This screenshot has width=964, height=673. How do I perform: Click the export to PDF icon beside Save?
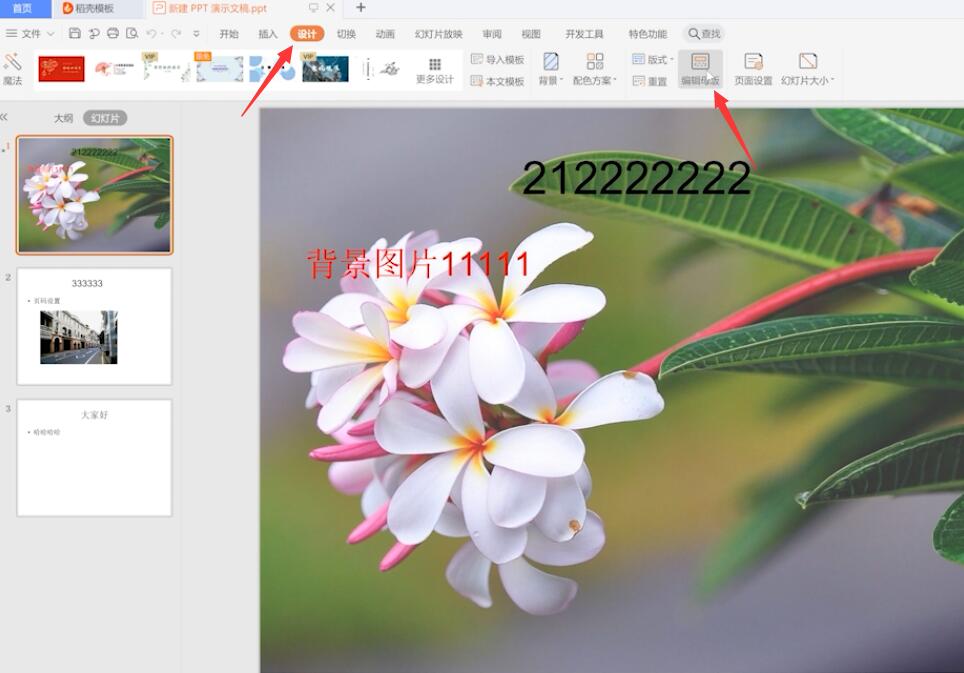tap(94, 33)
